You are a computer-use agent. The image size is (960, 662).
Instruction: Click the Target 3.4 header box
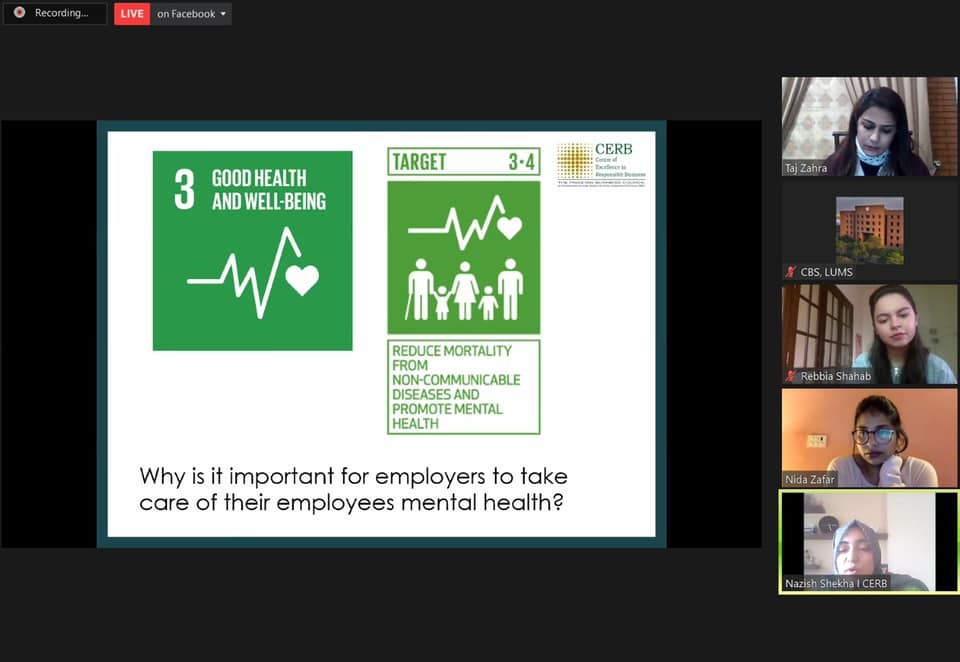463,162
